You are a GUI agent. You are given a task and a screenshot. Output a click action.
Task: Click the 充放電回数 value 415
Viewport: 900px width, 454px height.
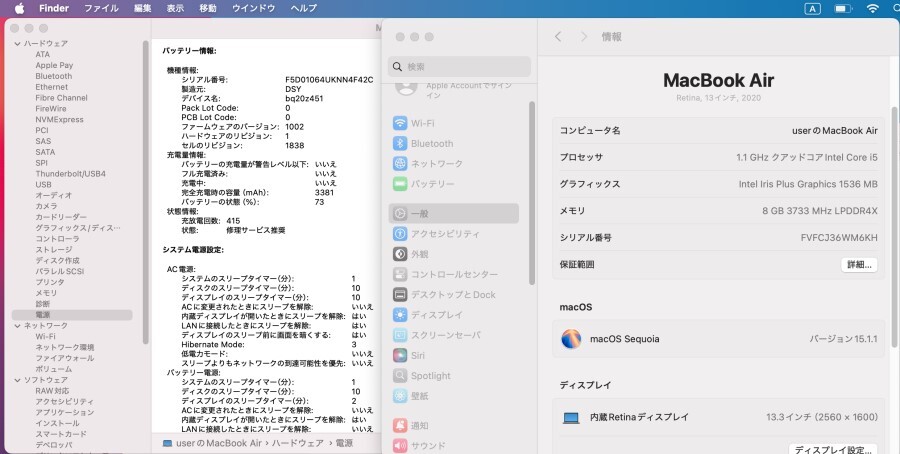pos(233,220)
